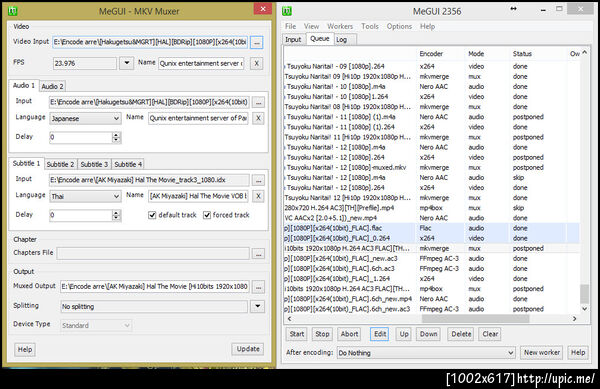Screen dimensions: 600x389
Task: Switch to the Input tab
Action: pos(293,39)
